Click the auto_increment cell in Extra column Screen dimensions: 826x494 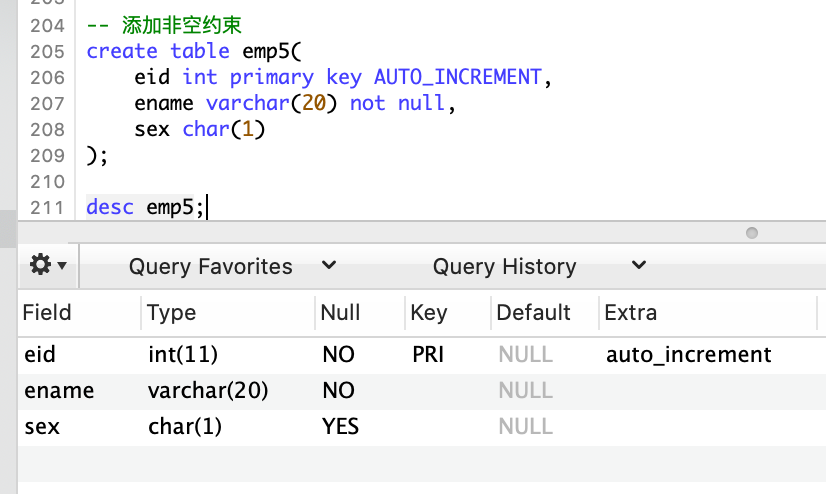[689, 354]
